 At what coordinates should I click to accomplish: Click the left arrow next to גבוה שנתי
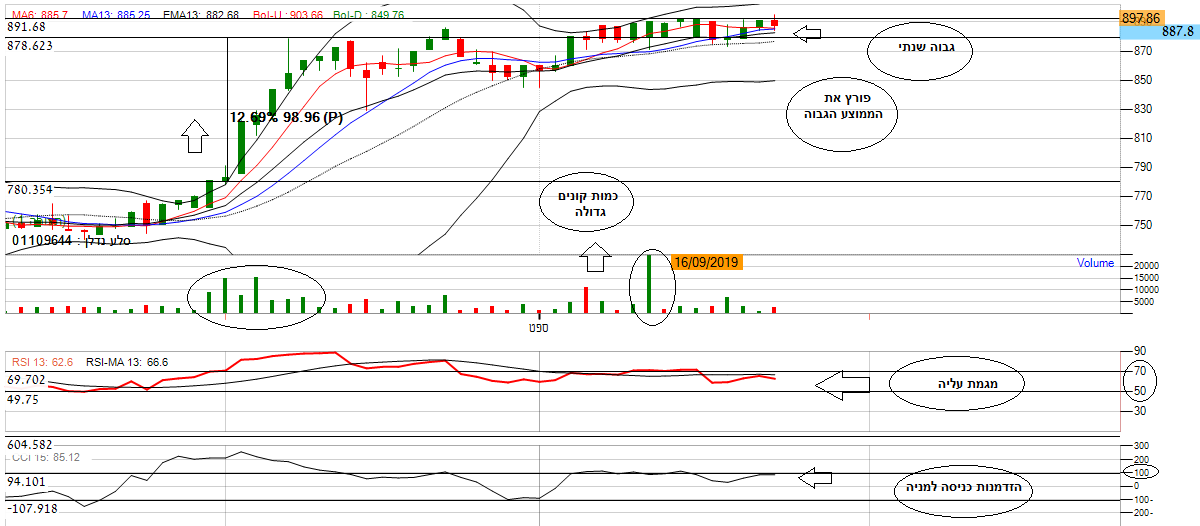tap(806, 34)
